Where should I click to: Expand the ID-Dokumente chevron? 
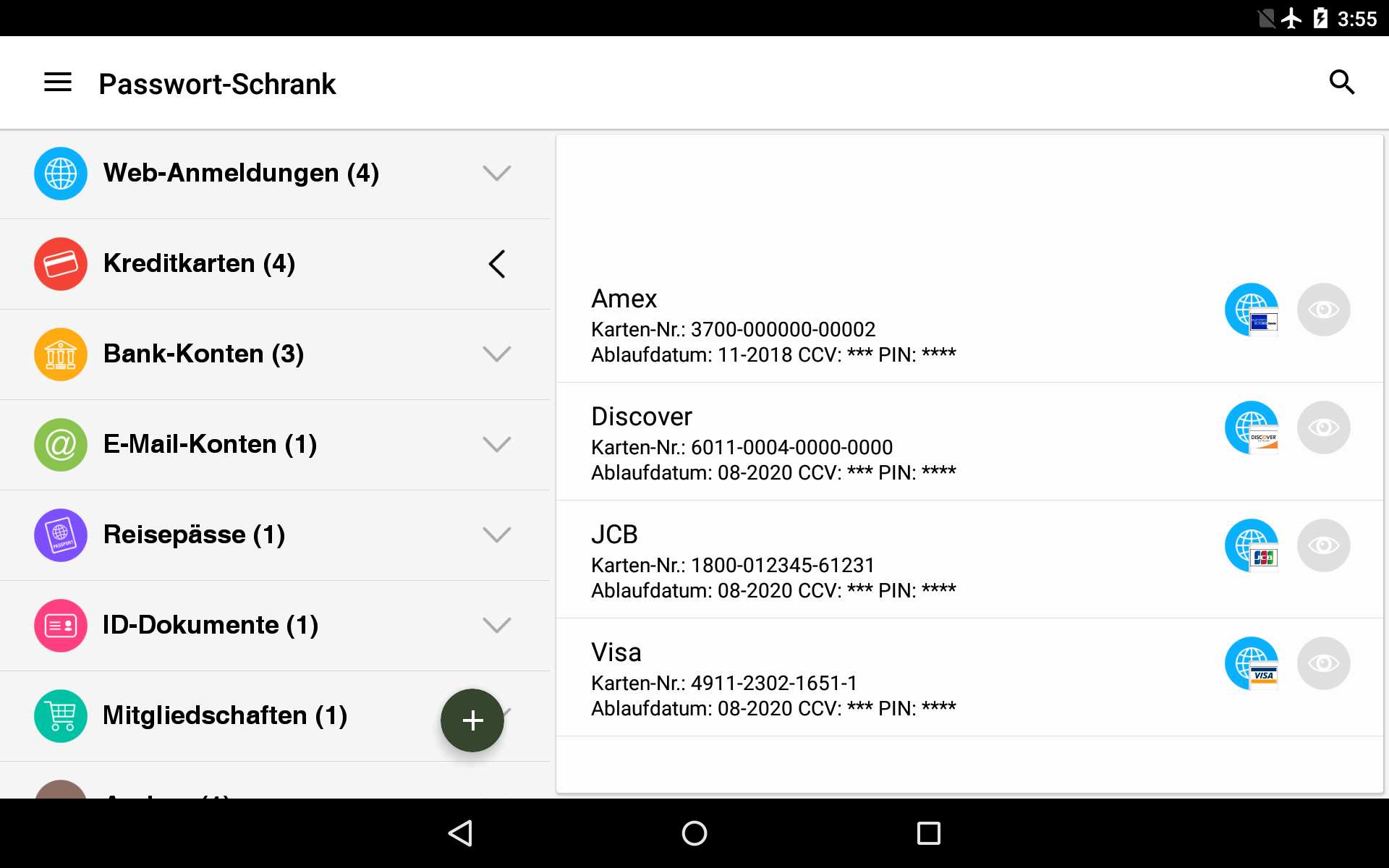[x=497, y=626]
